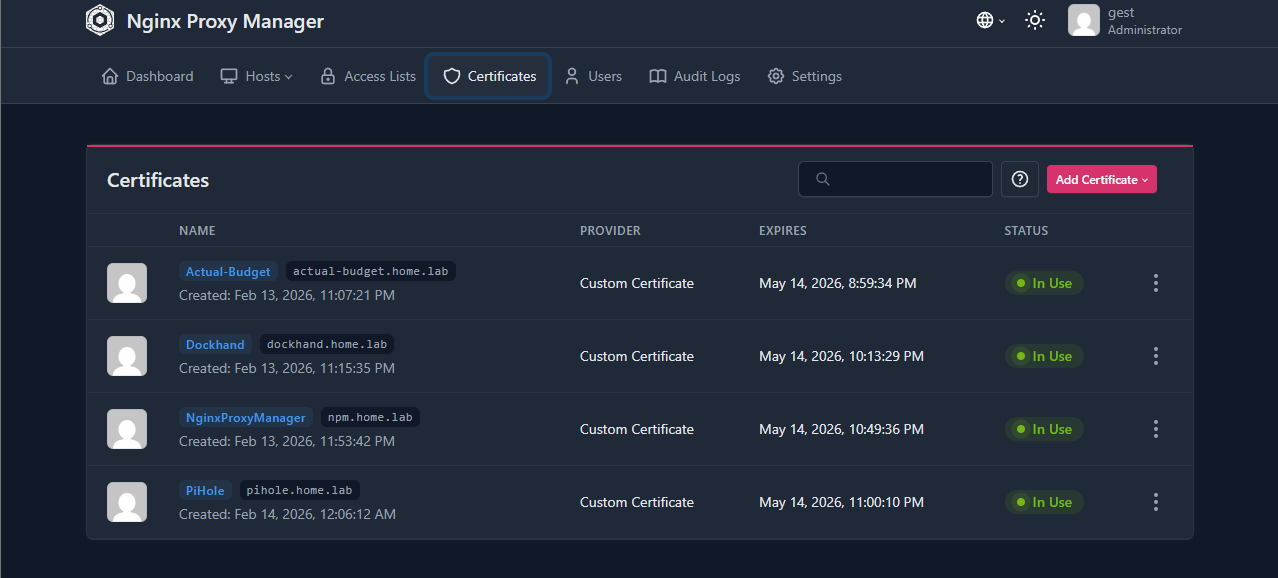
Task: Click the book icon next to Audit Logs
Action: (657, 75)
